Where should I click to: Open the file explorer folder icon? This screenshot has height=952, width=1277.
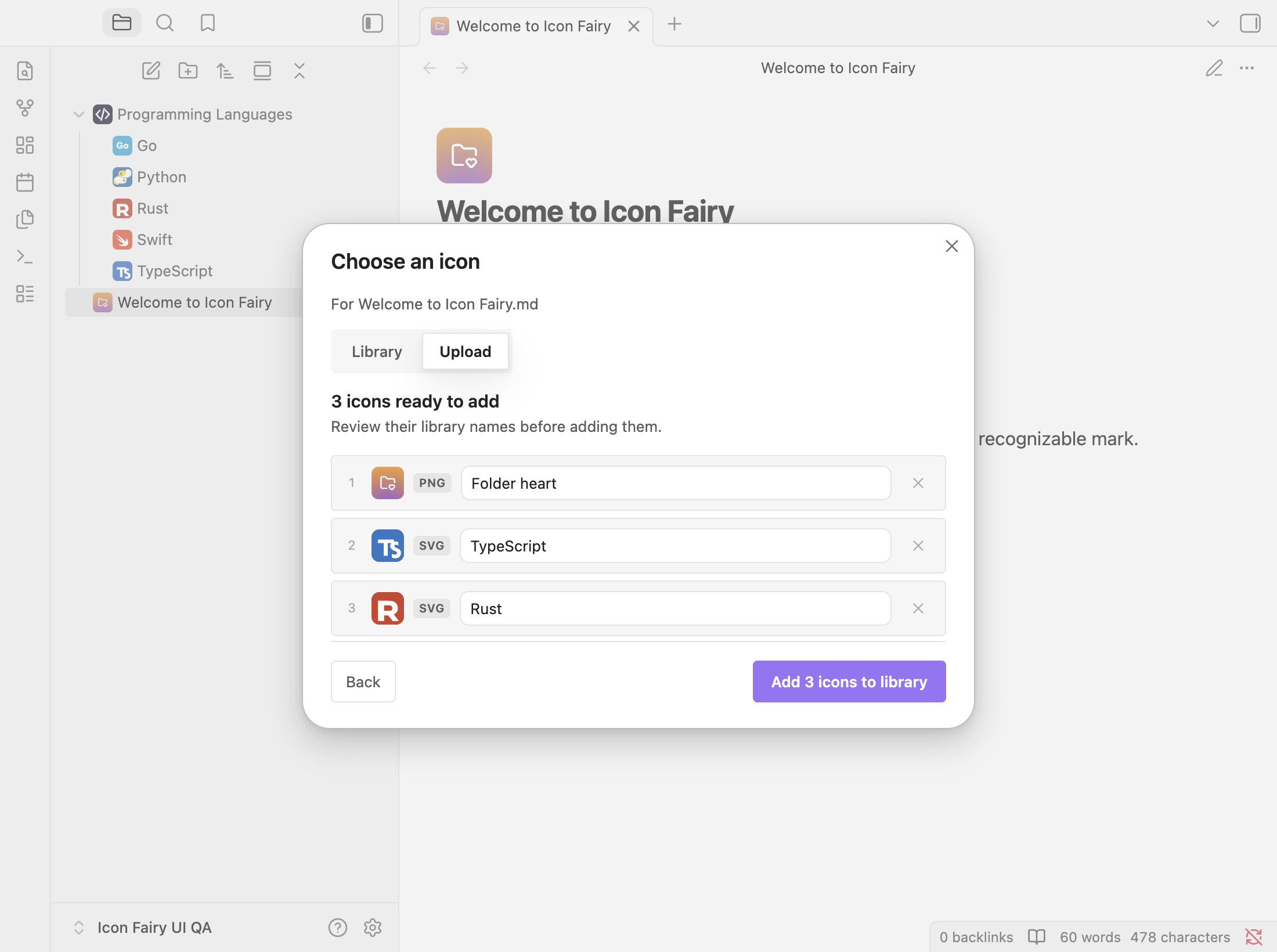pos(122,23)
